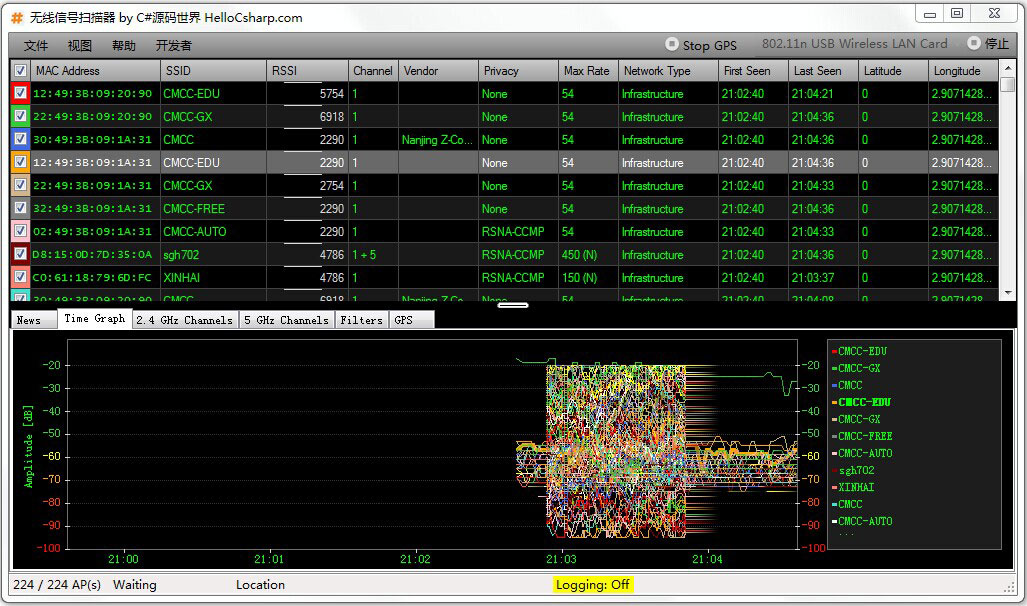Image resolution: width=1027 pixels, height=606 pixels.
Task: Toggle checkbox of MAC 12:49:3B:09:1A:31 row
Action: (20, 162)
